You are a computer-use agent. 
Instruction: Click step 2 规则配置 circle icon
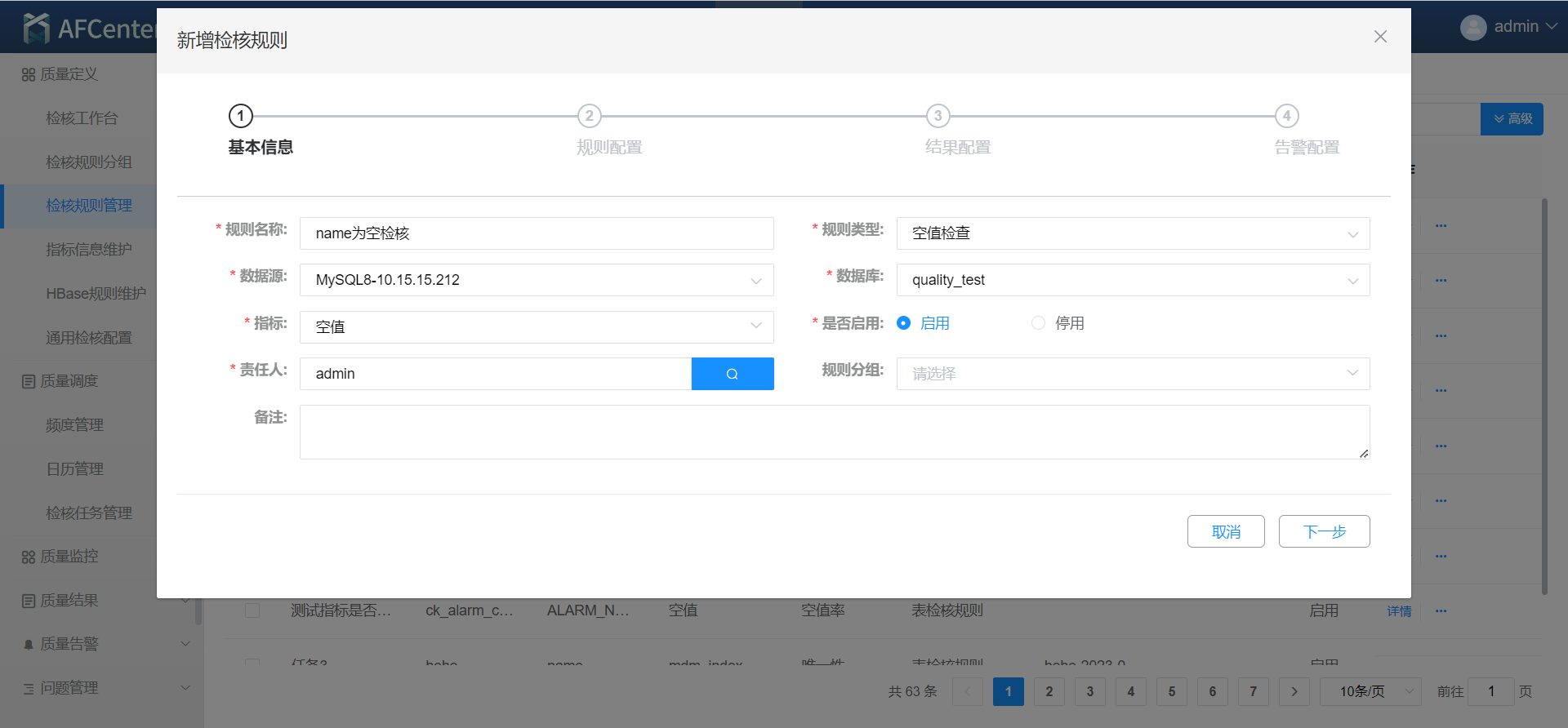pos(589,116)
